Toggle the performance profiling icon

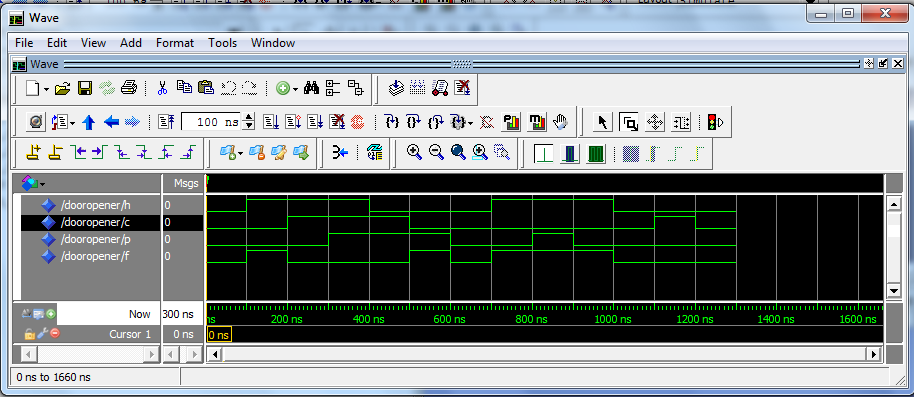pyautogui.click(x=511, y=122)
